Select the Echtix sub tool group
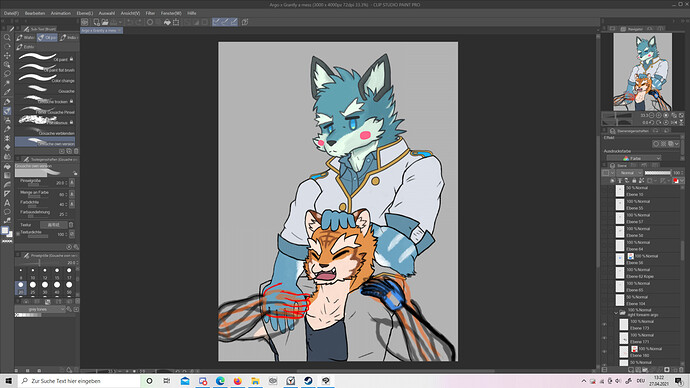690x388 pixels. pos(26,47)
